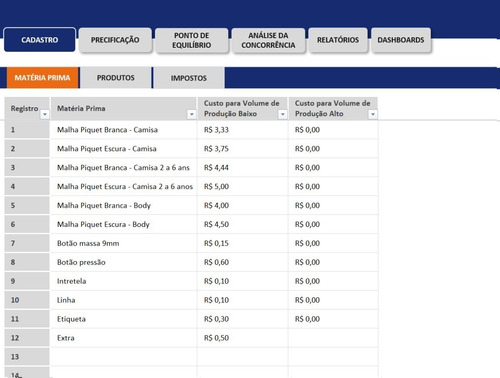Image resolution: width=500 pixels, height=378 pixels.
Task: Select cell 'Malha Piquet Branca - Body'
Action: click(x=124, y=205)
